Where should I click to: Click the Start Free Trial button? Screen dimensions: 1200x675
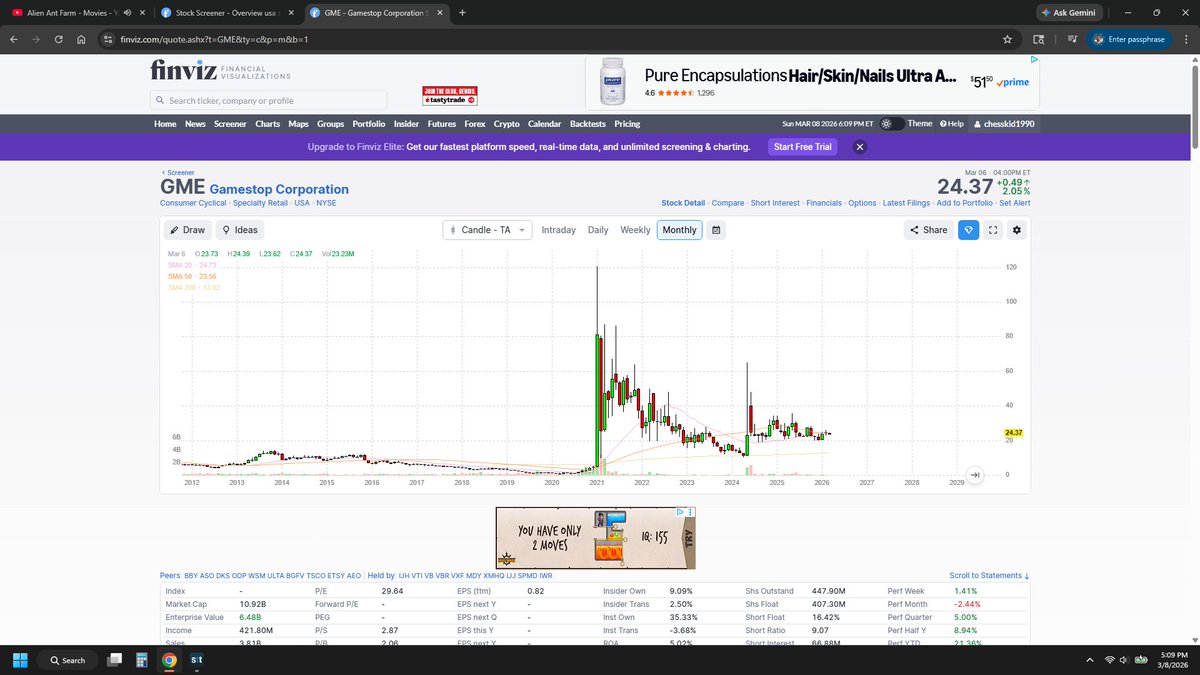(803, 147)
